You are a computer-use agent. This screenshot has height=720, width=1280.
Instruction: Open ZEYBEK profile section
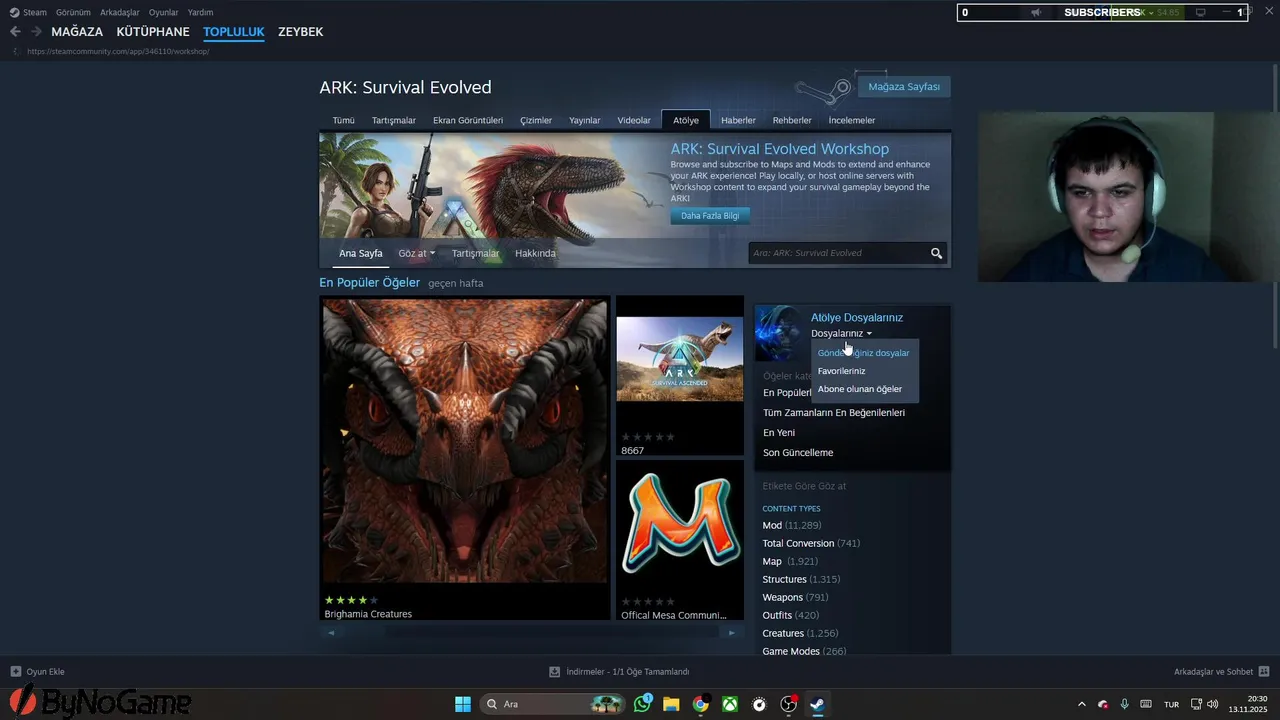click(300, 32)
